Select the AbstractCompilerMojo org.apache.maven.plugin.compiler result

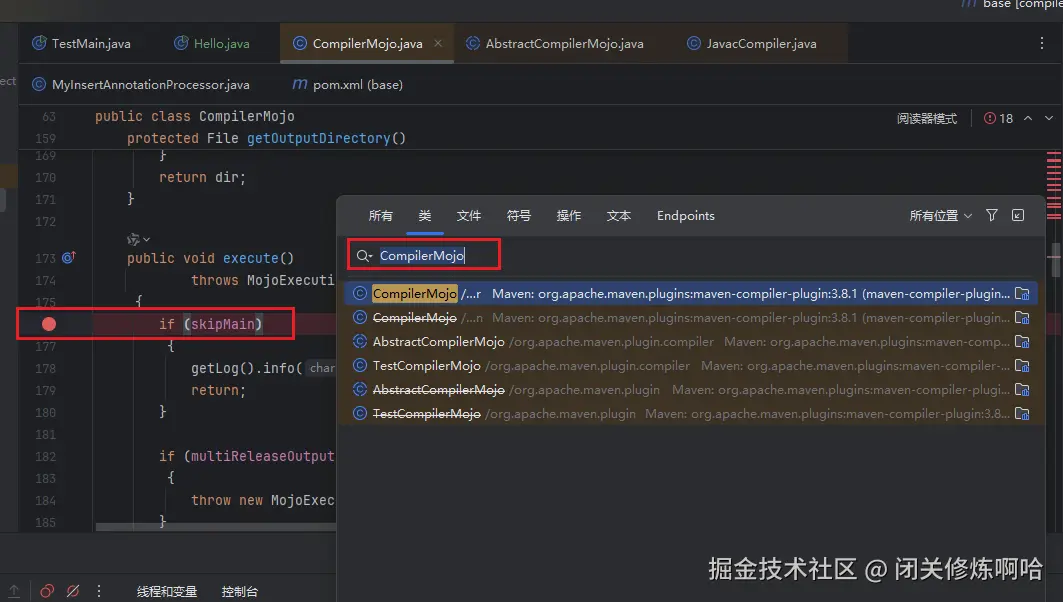691,342
